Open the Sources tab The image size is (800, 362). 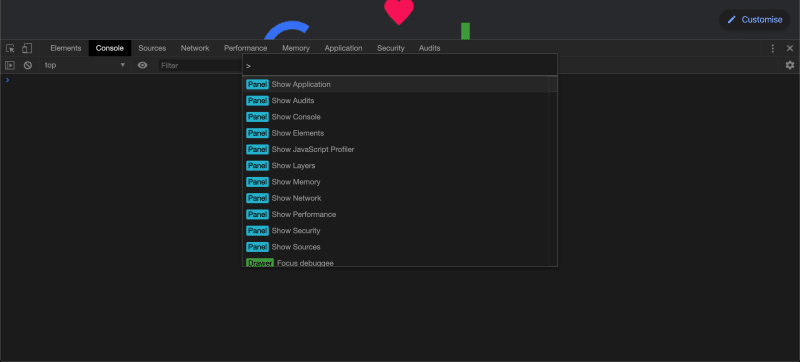[152, 48]
